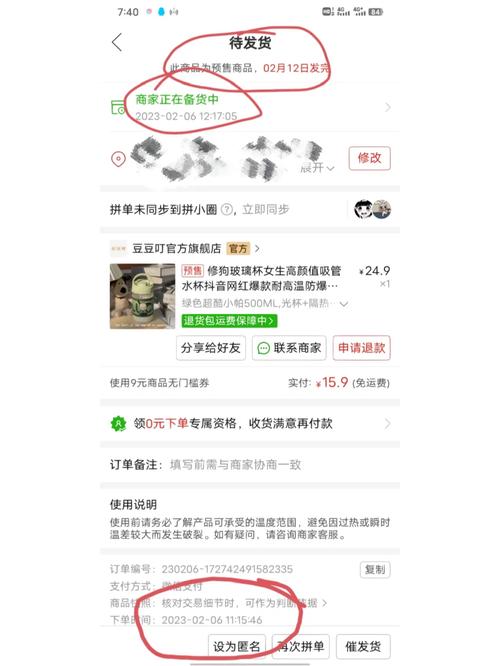The height and width of the screenshot is (666, 500).
Task: Click 申请退款 button
Action: click(362, 348)
